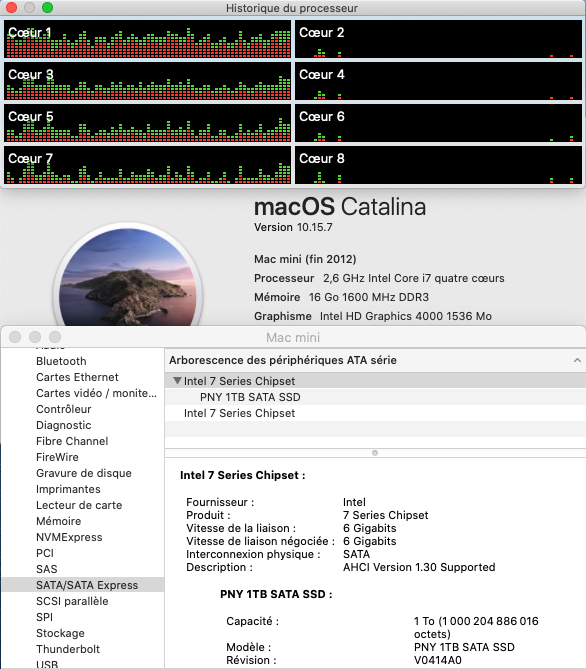Click the Cœur 7 usage graph
Image resolution: width=586 pixels, height=669 pixels.
(148, 165)
